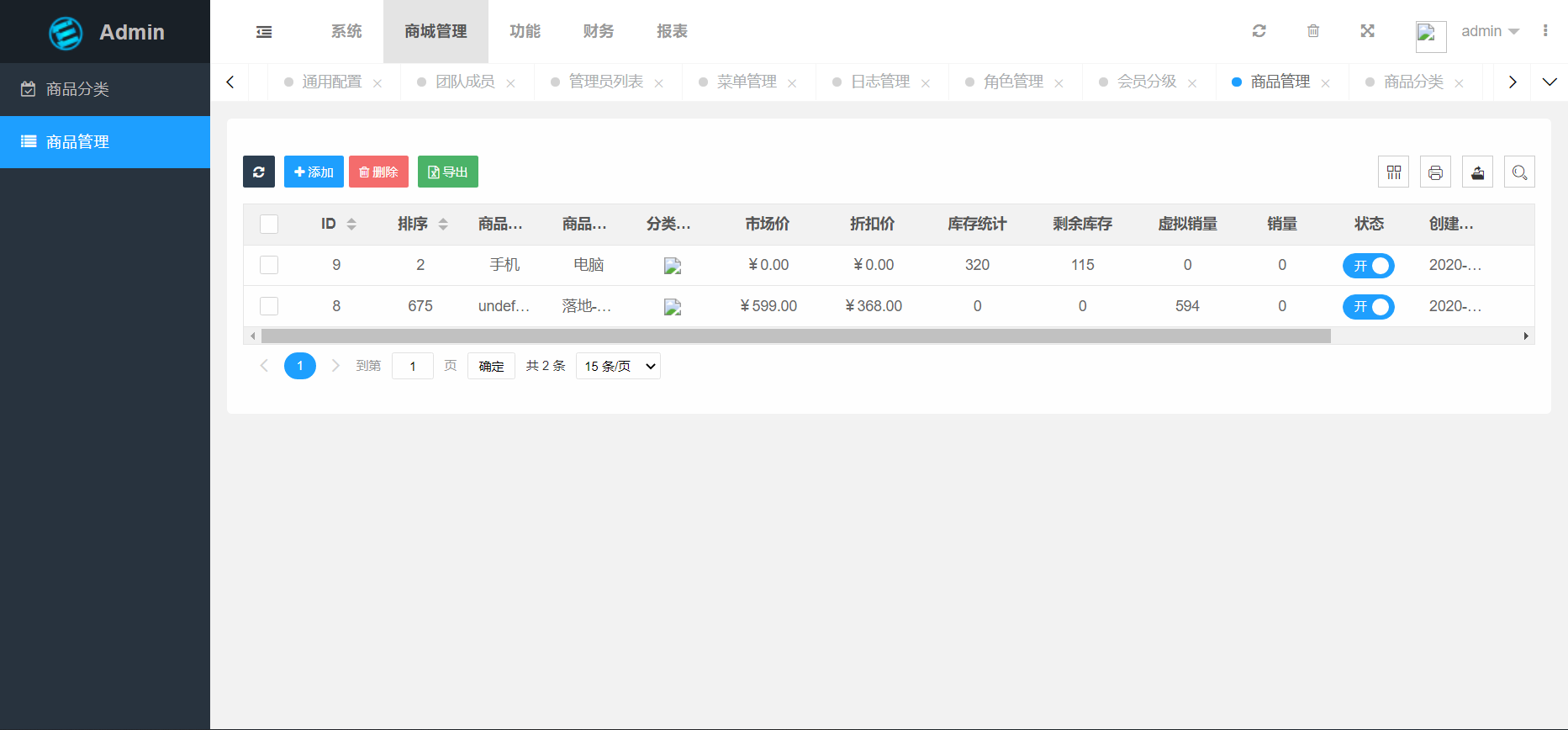Sort the table by the 排序 column arrows
The width and height of the screenshot is (1568, 730).
click(x=443, y=224)
